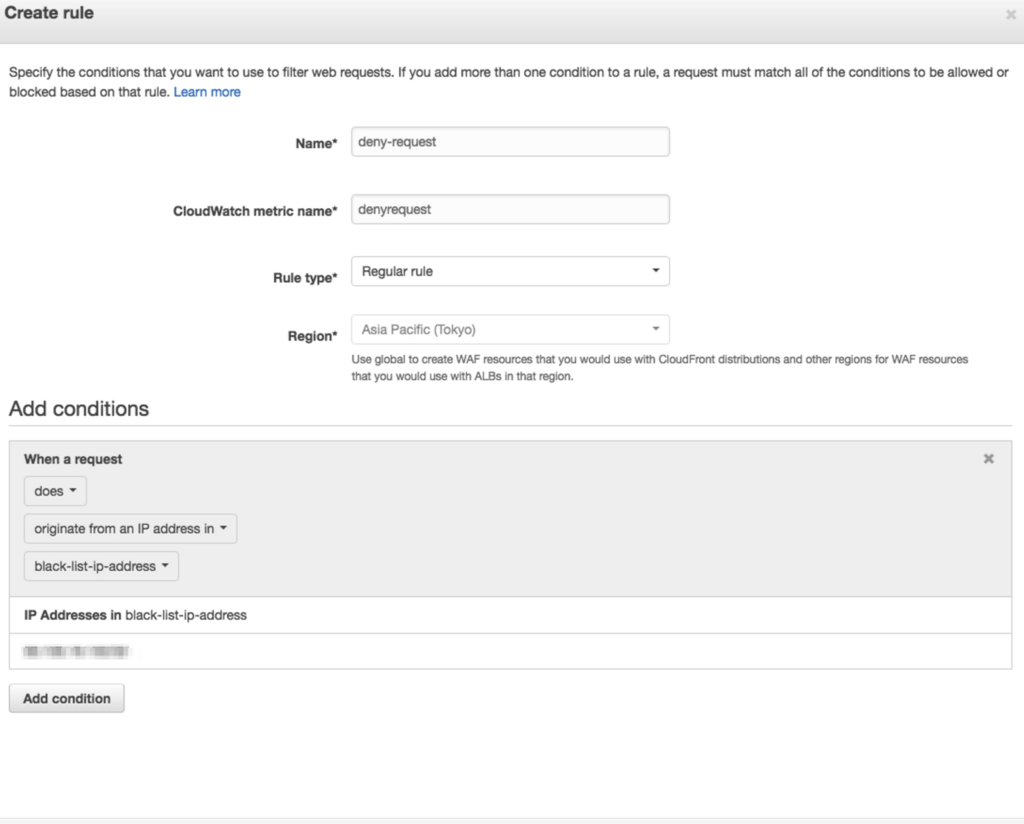Close the Create rule dialog

click(1010, 15)
